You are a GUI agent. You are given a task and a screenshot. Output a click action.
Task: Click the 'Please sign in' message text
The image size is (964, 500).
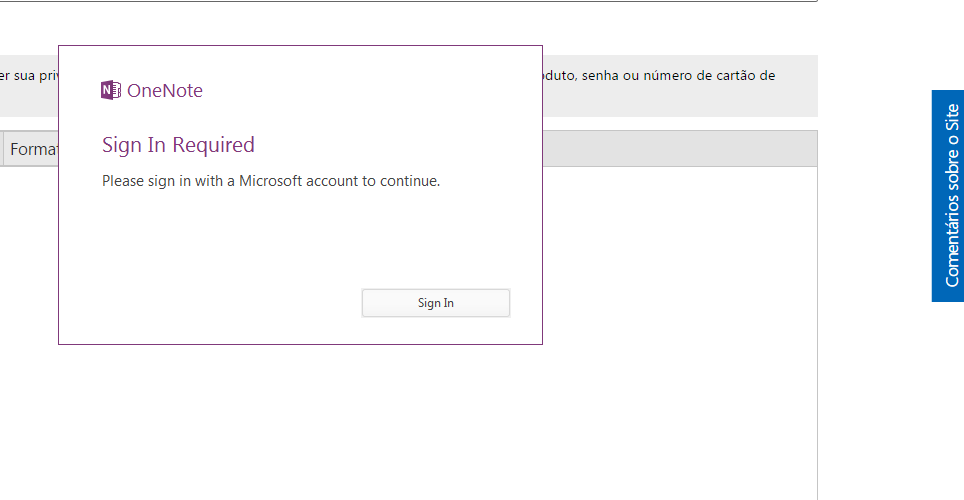tap(271, 181)
